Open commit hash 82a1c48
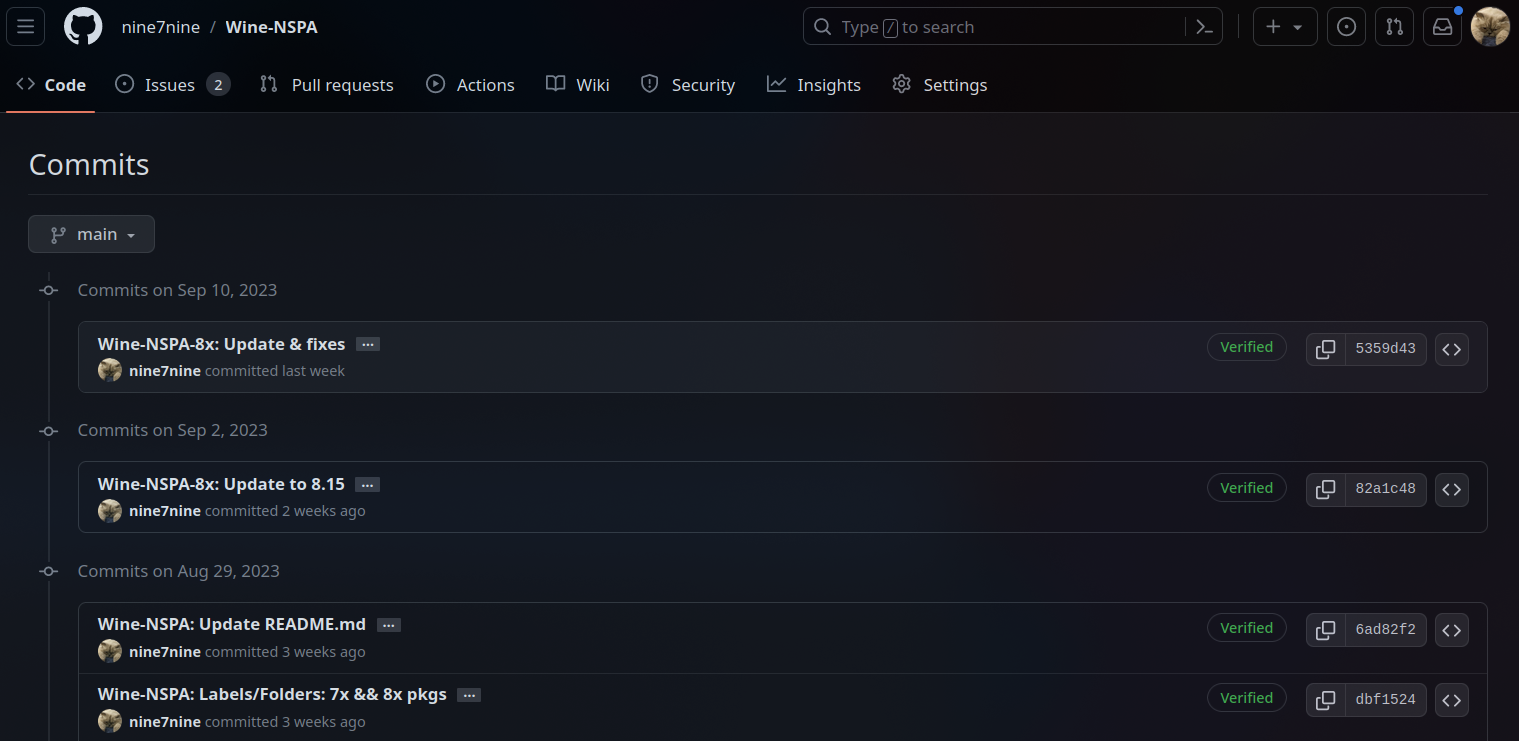1519x741 pixels. [1385, 489]
